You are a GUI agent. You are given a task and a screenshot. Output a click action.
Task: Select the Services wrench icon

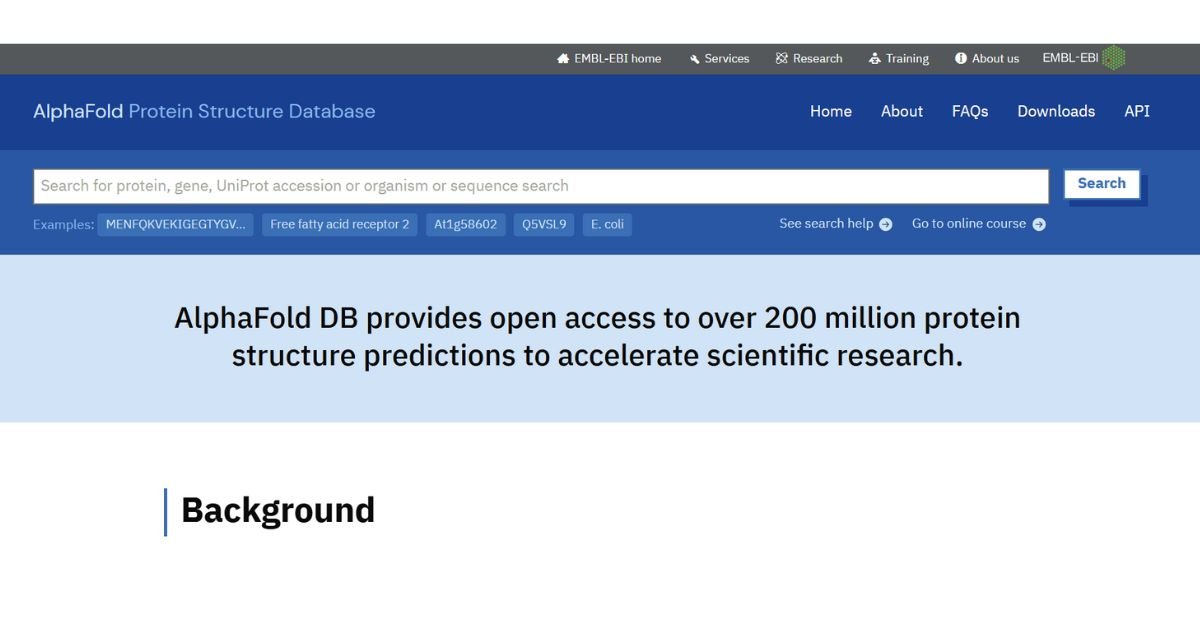(694, 58)
